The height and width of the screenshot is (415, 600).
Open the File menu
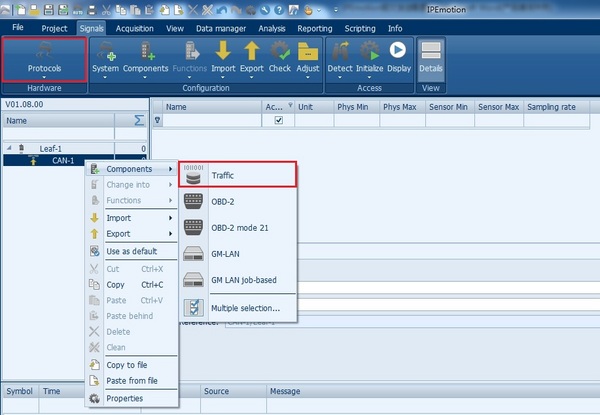(18, 28)
